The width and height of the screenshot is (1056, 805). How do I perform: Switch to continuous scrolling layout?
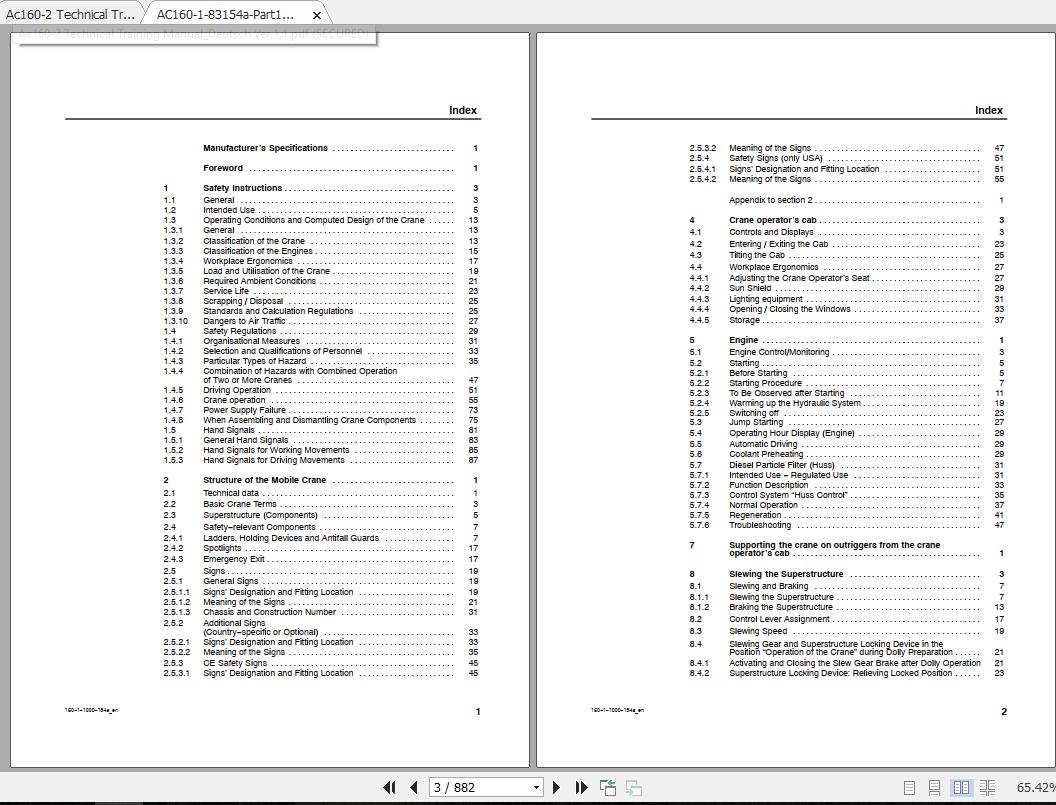click(934, 787)
